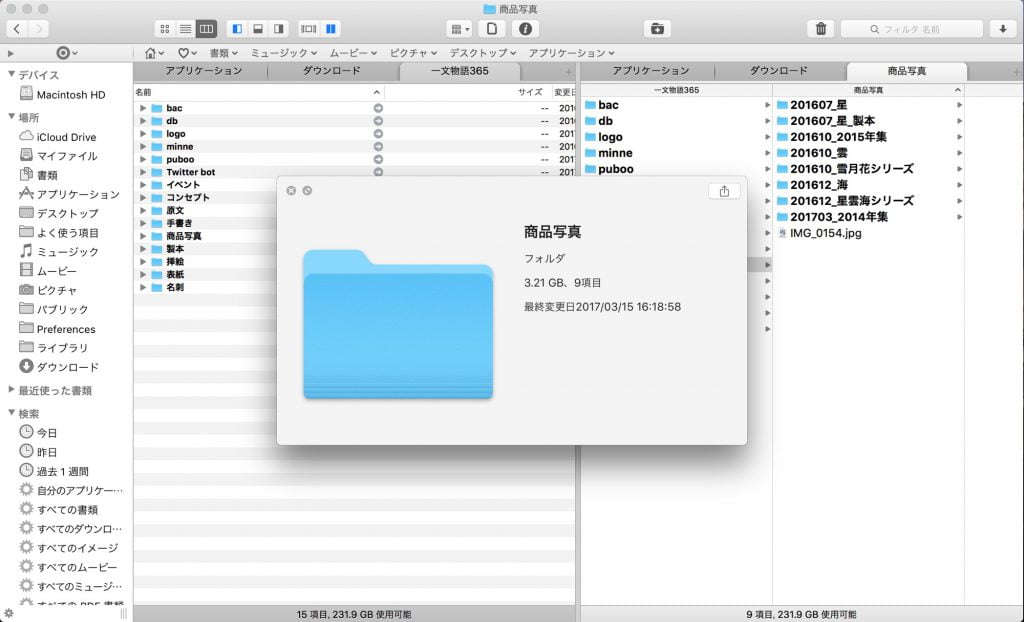1024x622 pixels.
Task: Switch to right pane アプリケーション tab
Action: (x=650, y=71)
